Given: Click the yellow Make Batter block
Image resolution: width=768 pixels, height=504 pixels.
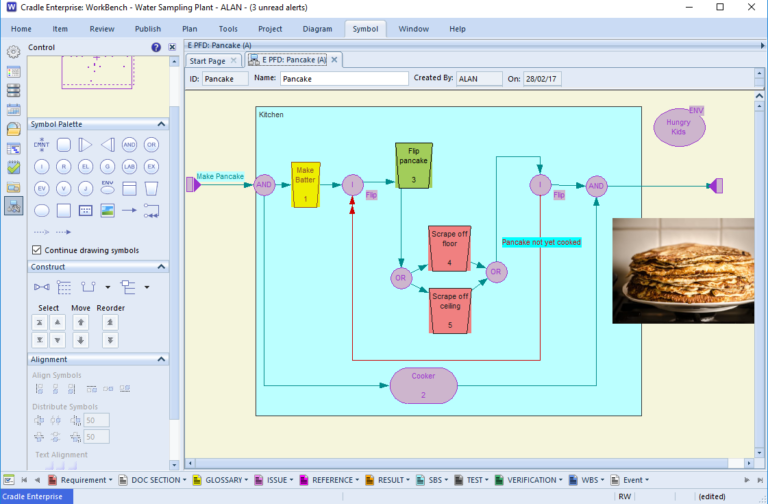Looking at the screenshot, I should click(x=305, y=185).
